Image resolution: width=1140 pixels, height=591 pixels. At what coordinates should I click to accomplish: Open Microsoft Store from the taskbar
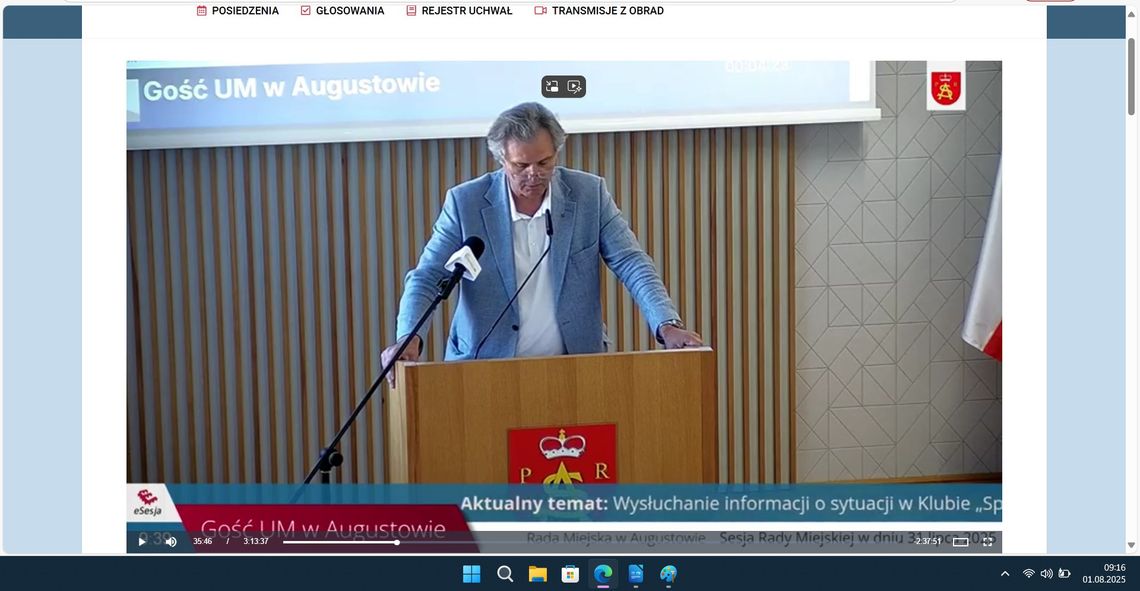[x=570, y=574]
